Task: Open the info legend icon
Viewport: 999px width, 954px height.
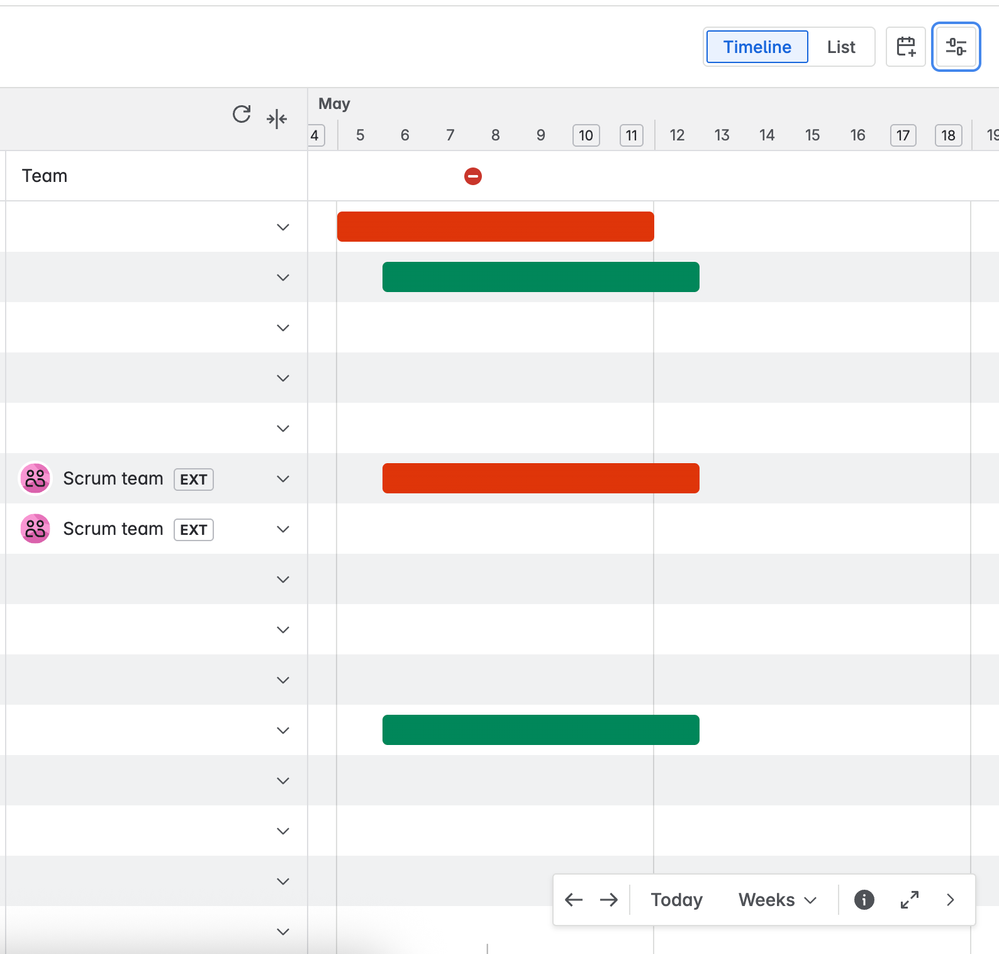Action: pos(864,899)
